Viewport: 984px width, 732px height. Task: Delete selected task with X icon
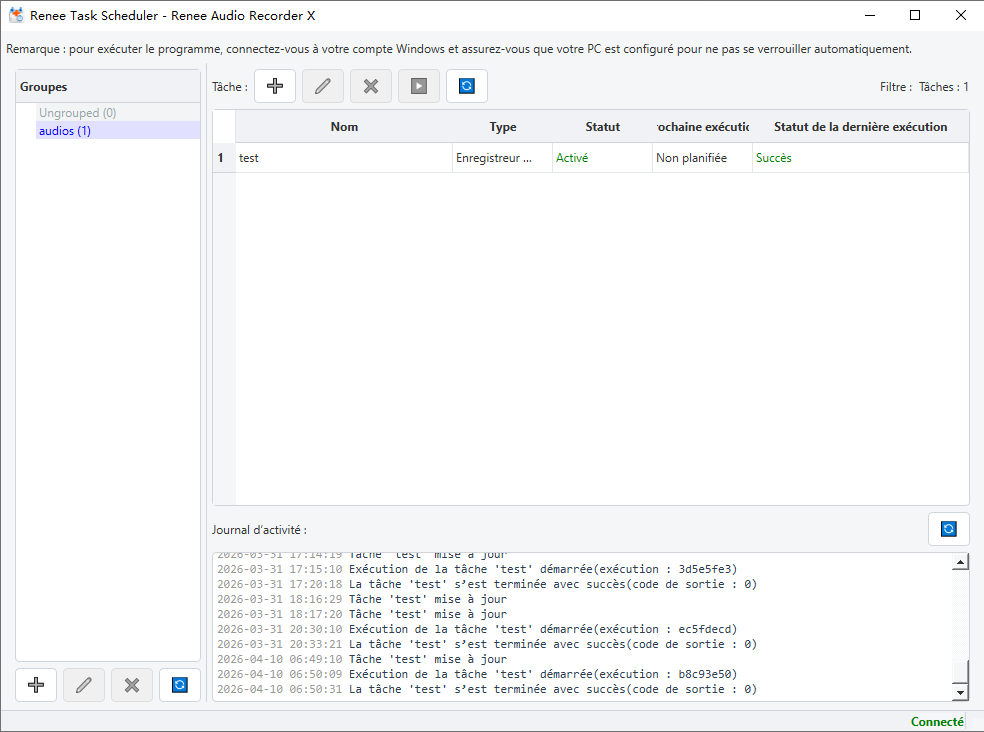371,86
